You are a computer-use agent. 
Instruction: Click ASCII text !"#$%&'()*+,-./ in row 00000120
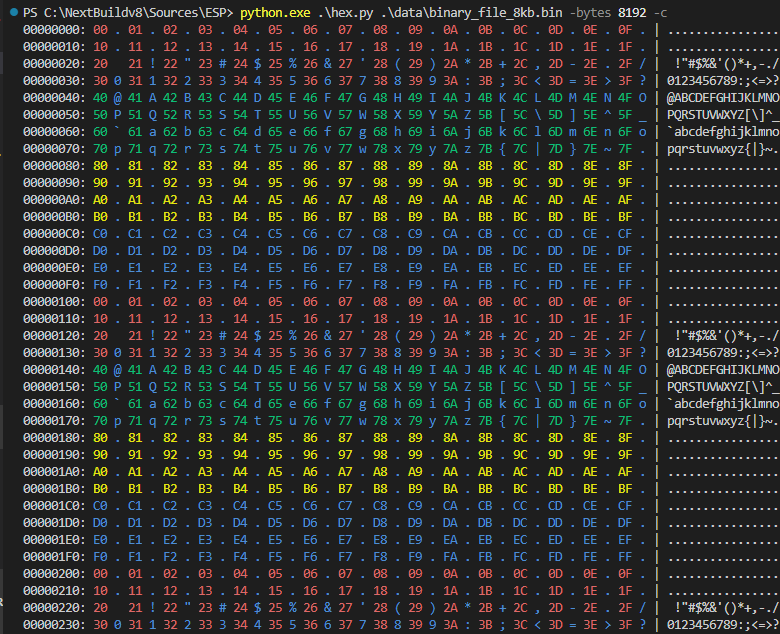click(x=727, y=336)
